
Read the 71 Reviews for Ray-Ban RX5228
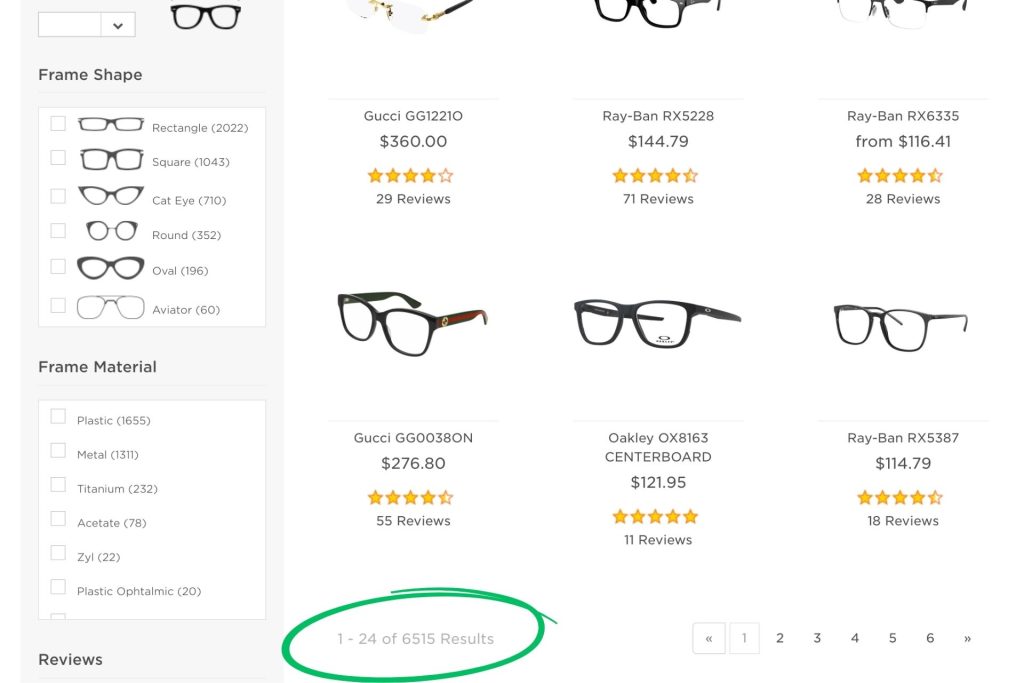coord(656,198)
